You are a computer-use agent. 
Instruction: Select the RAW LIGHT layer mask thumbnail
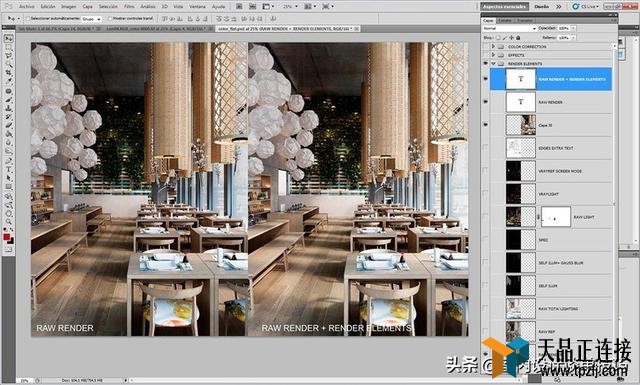coord(556,217)
